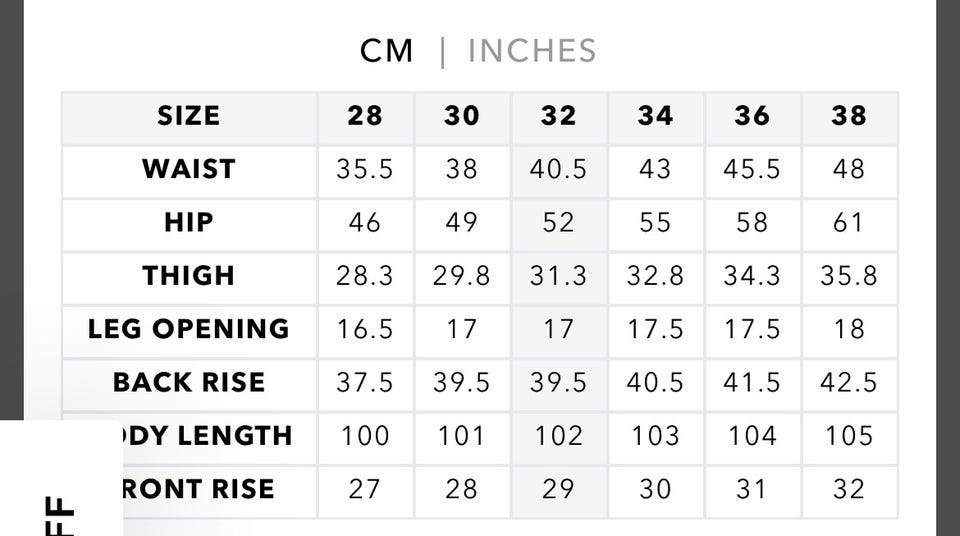Screen dimensions: 960x536
Task: Click the body length 103 cell
Action: [x=655, y=436]
